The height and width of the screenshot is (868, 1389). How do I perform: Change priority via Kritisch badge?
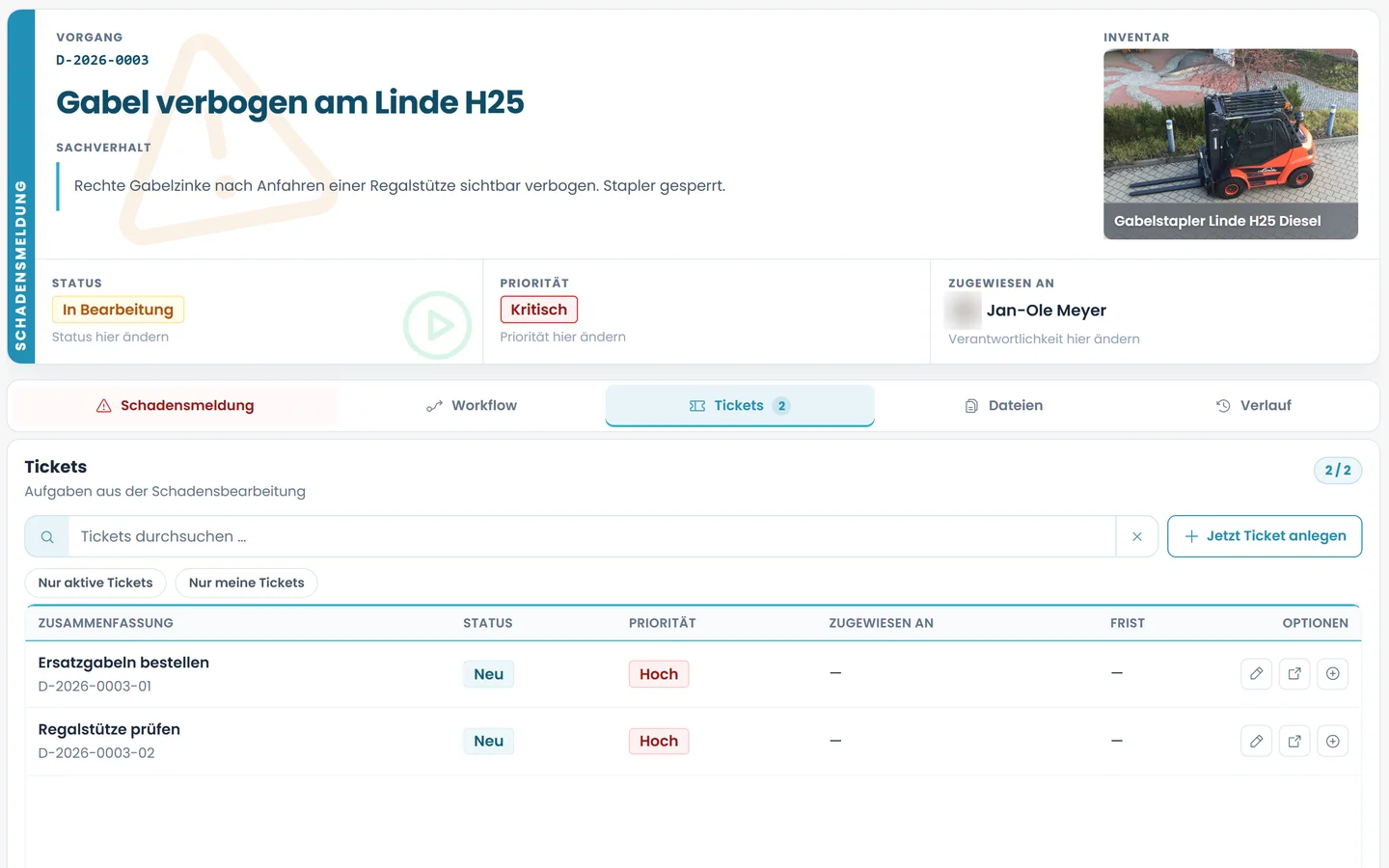pos(539,310)
